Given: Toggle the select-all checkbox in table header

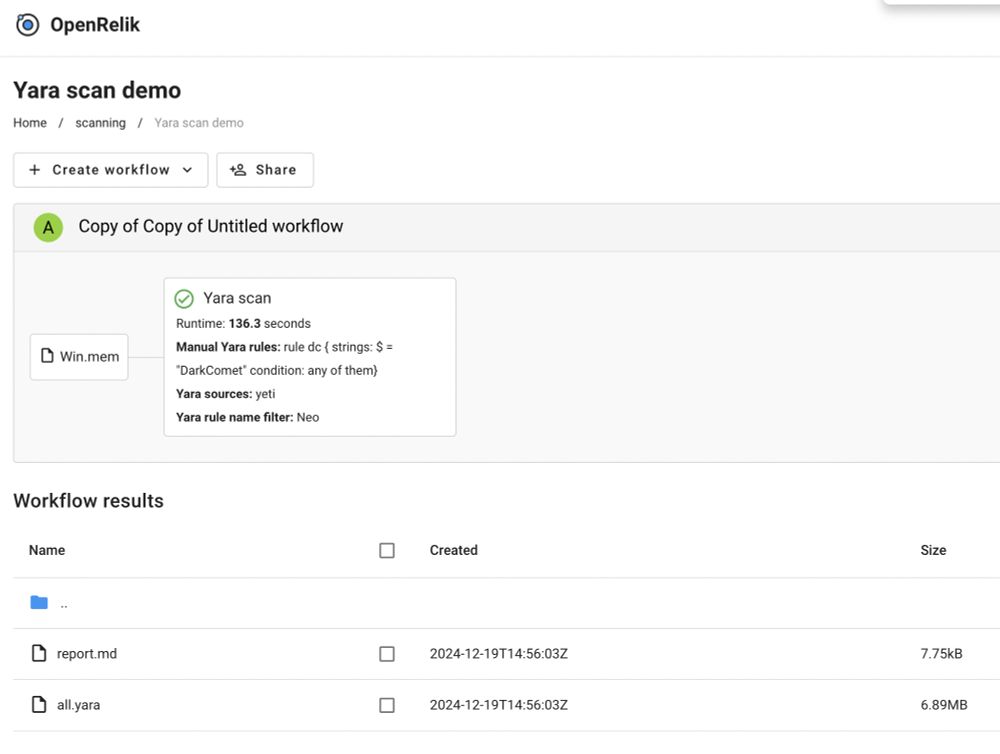Looking at the screenshot, I should (x=387, y=551).
